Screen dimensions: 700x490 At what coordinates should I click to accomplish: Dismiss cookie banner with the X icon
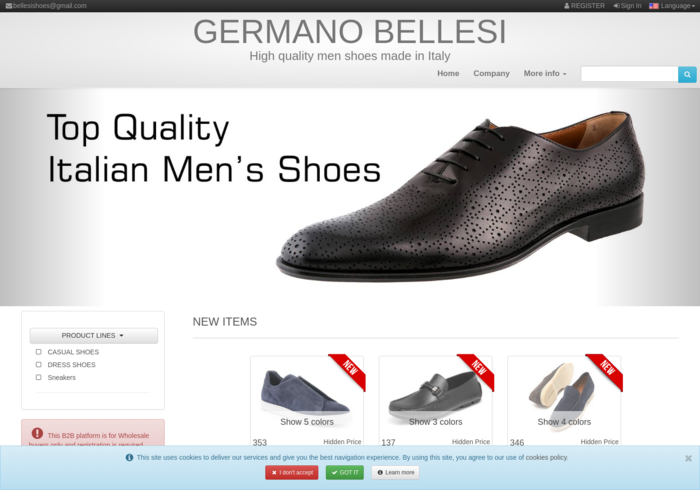pos(688,458)
